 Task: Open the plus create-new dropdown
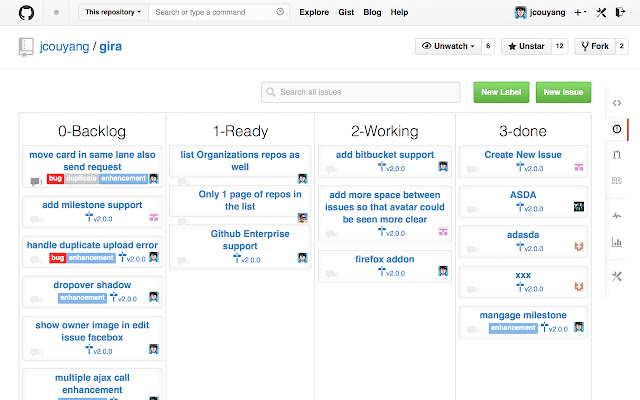click(581, 13)
